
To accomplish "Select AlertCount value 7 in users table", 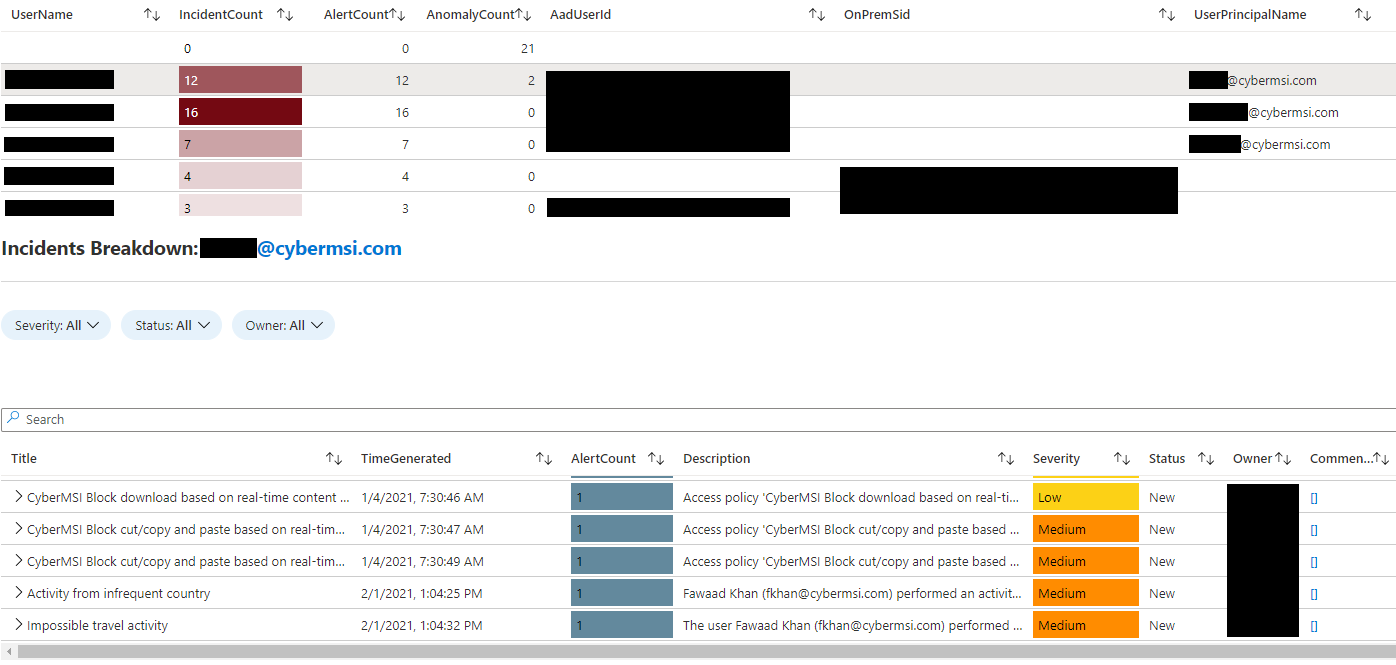I will pyautogui.click(x=405, y=144).
